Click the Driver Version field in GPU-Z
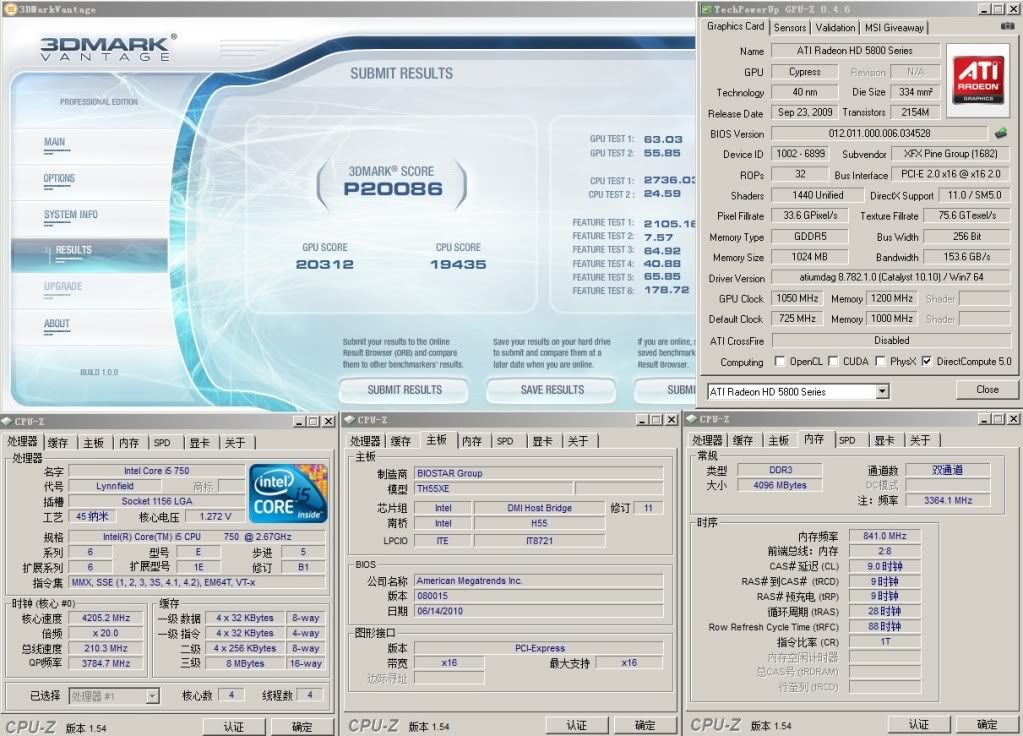This screenshot has width=1023, height=736. [x=891, y=277]
